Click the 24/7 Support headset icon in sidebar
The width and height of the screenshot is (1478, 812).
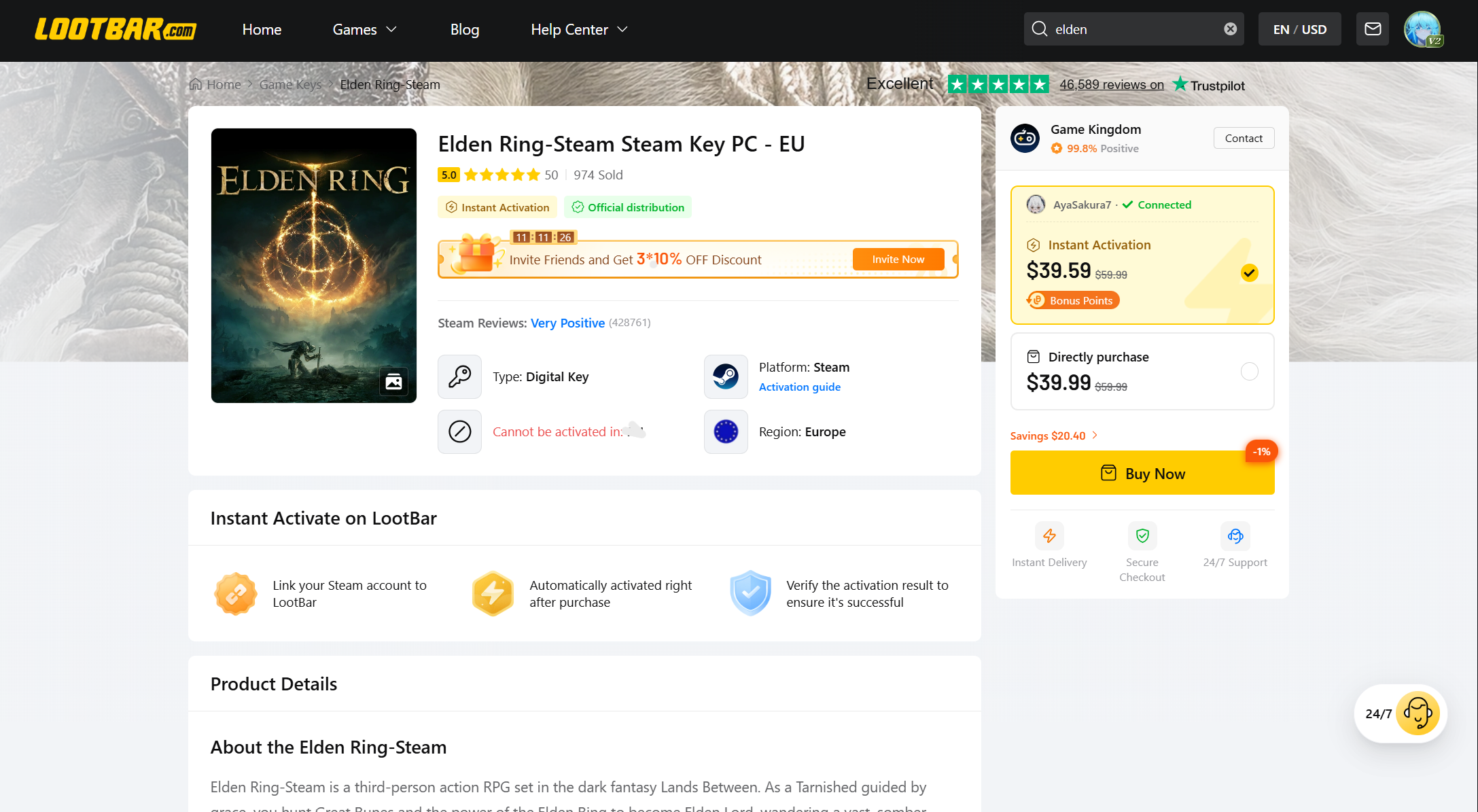[1235, 536]
